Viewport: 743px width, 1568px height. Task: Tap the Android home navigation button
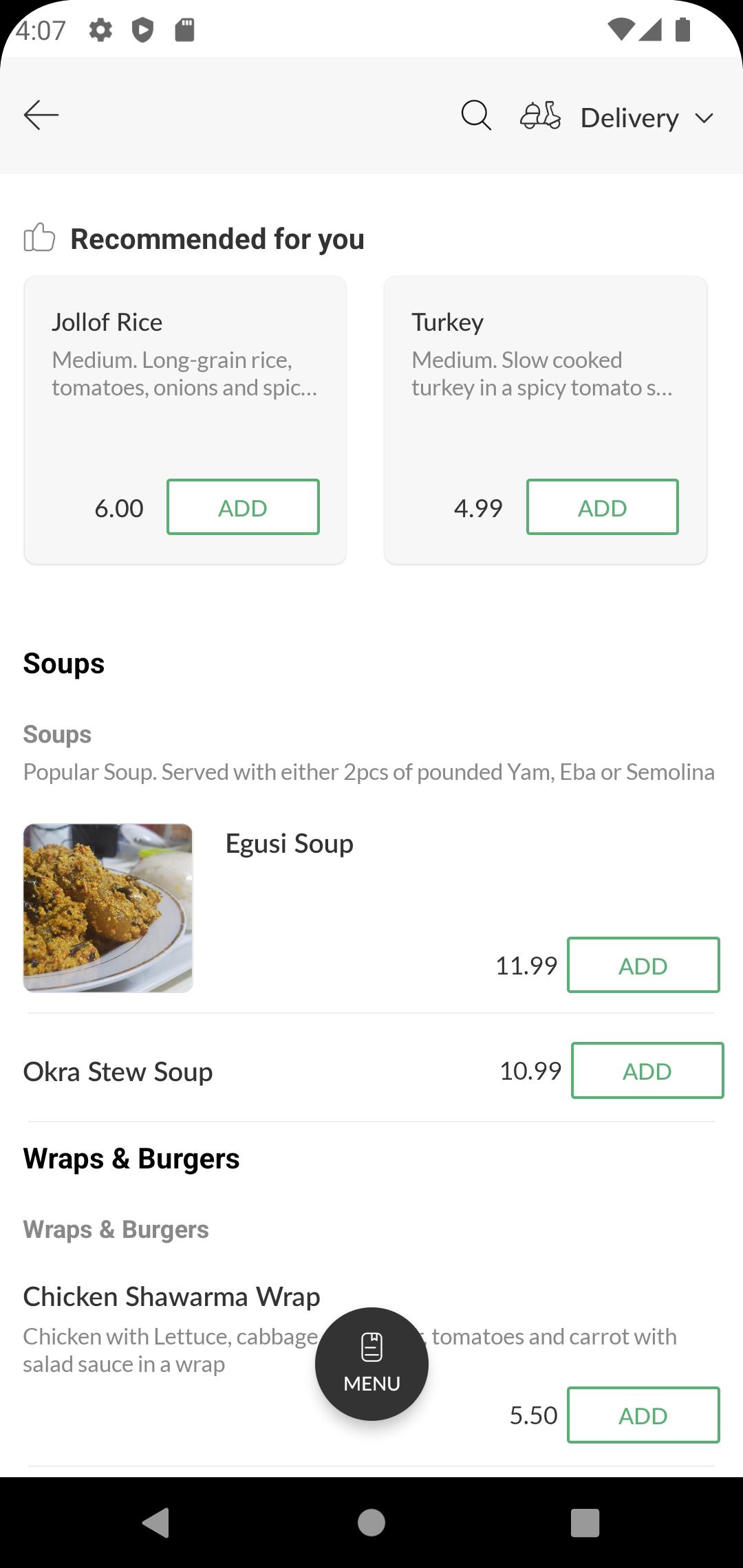coord(371,1523)
